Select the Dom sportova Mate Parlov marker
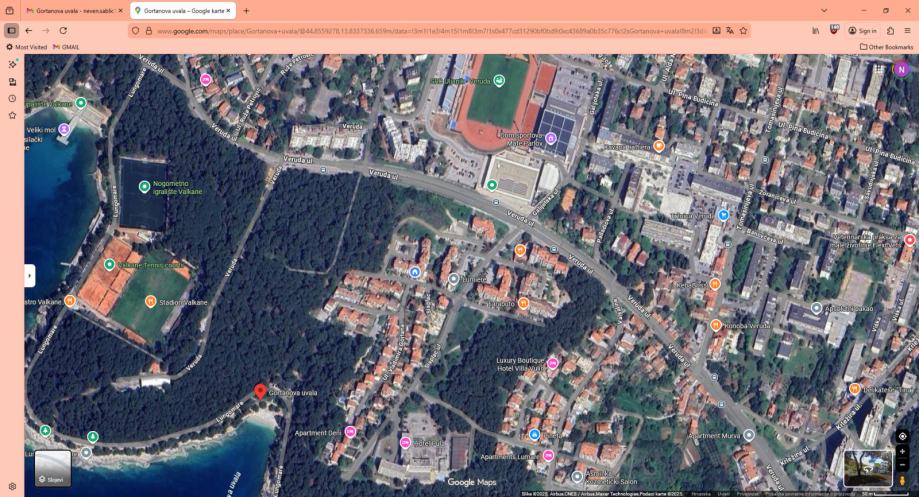Screen dimensions: 919x497 [x=550, y=138]
